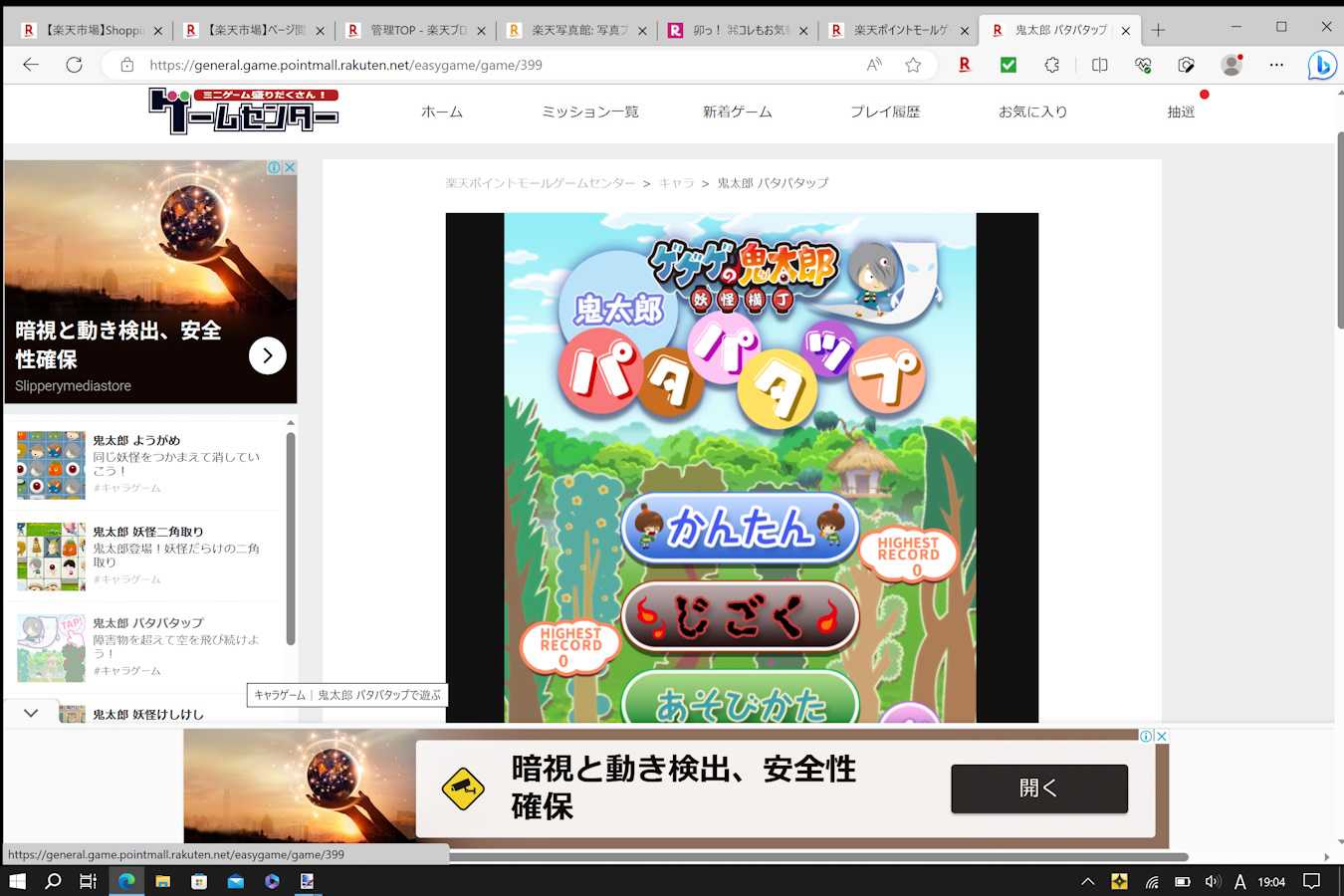Click the 鬼太郎 妖怪けしけし title

point(148,714)
